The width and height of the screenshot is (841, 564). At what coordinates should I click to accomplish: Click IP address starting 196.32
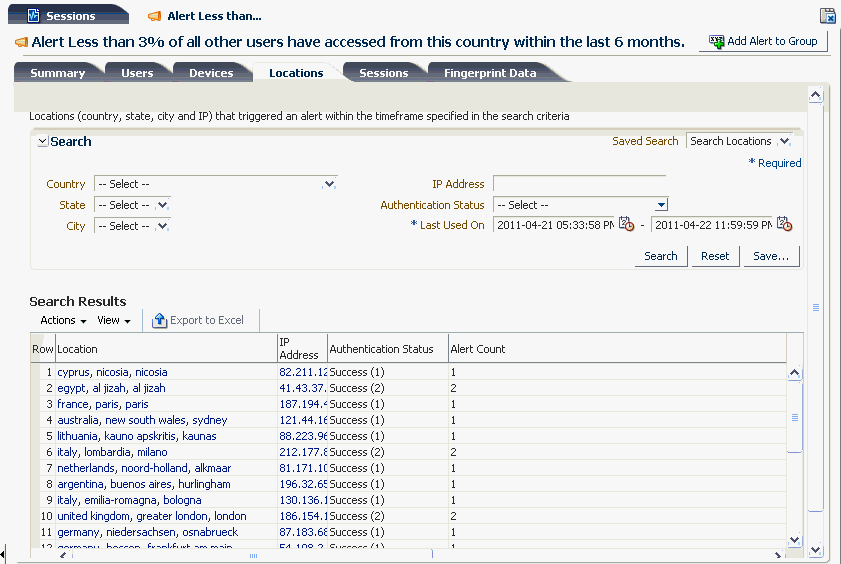pos(303,485)
